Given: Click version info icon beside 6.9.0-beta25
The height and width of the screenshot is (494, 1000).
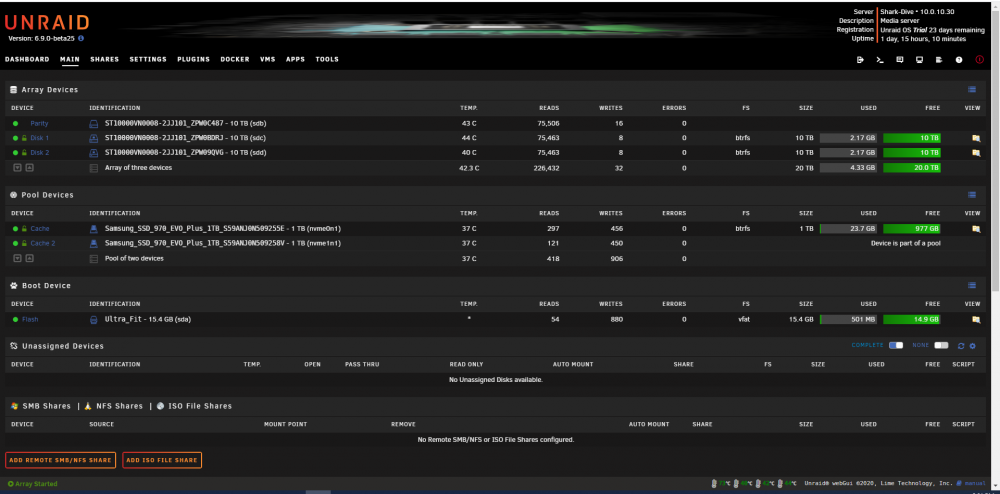Looking at the screenshot, I should point(81,38).
